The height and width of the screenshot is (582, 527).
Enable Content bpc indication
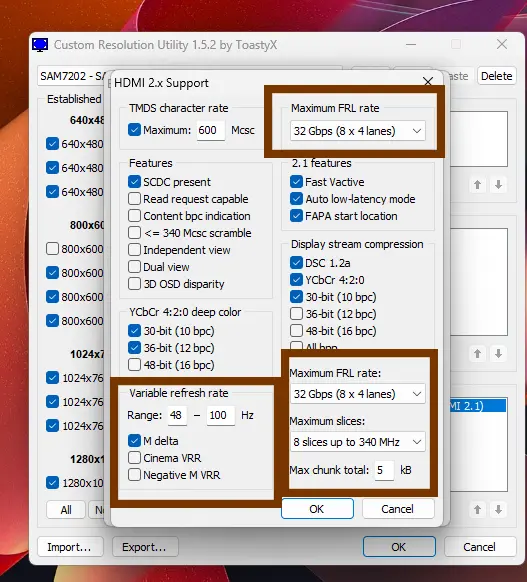pyautogui.click(x=134, y=216)
